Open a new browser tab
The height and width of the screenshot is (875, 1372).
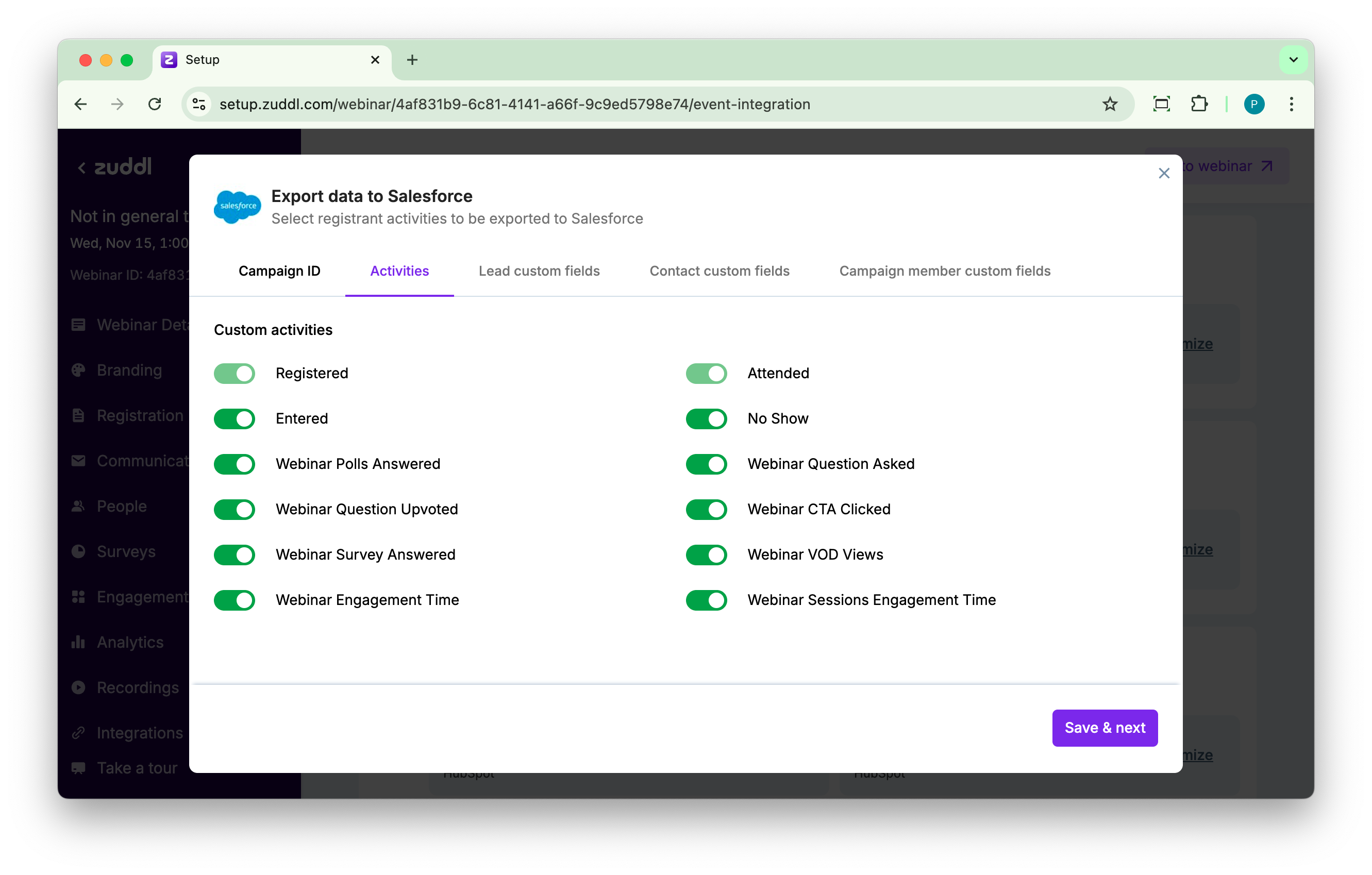point(412,60)
